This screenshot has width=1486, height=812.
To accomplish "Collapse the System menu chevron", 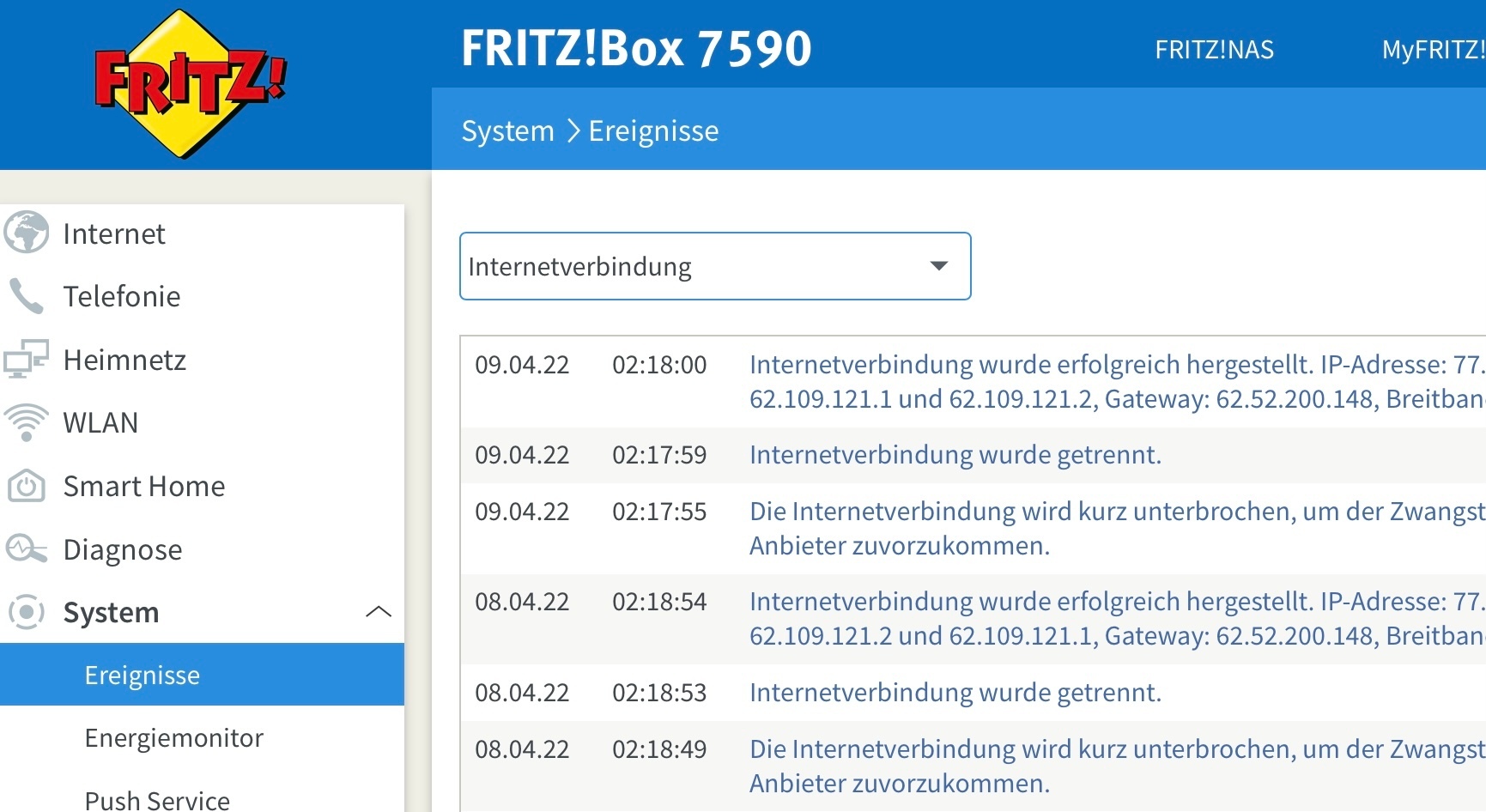I will coord(379,612).
